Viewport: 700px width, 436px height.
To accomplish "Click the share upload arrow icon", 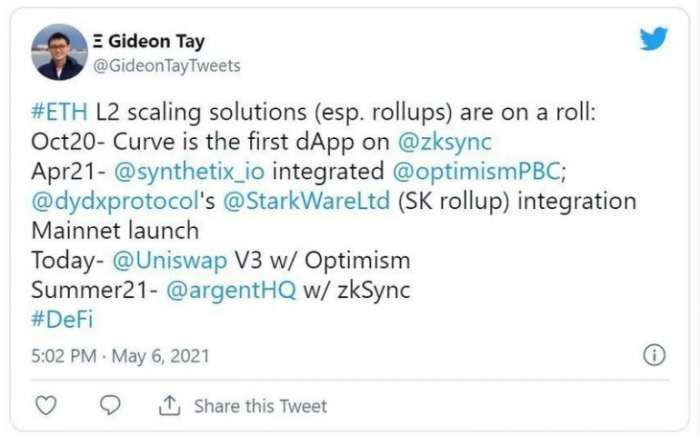I will point(170,405).
